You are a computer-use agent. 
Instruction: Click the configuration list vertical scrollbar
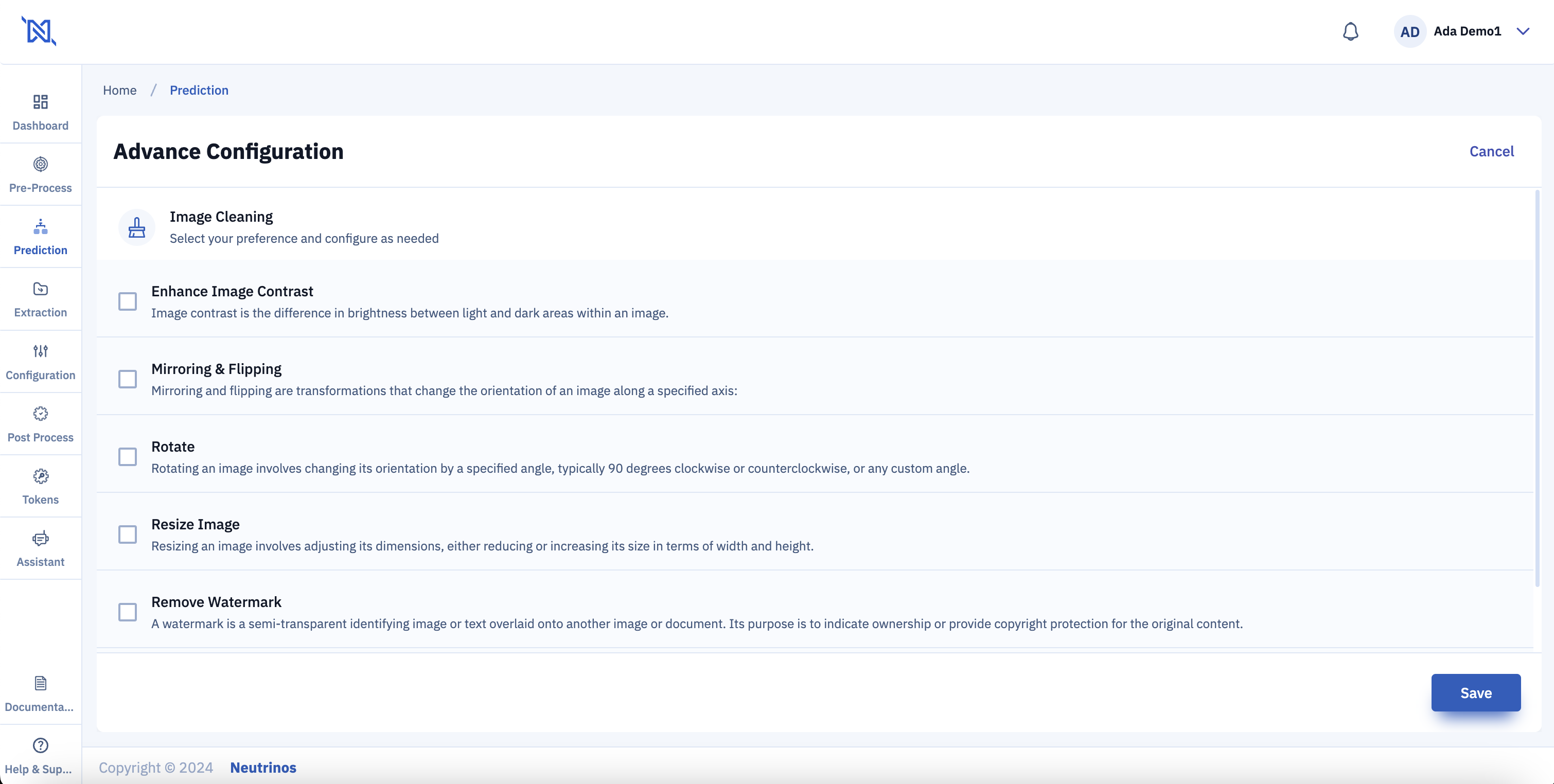click(1537, 388)
